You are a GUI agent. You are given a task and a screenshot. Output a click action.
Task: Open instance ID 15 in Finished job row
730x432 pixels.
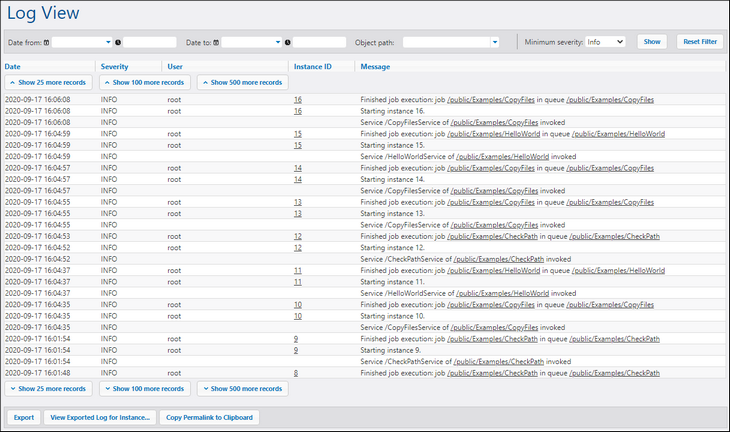tap(298, 134)
